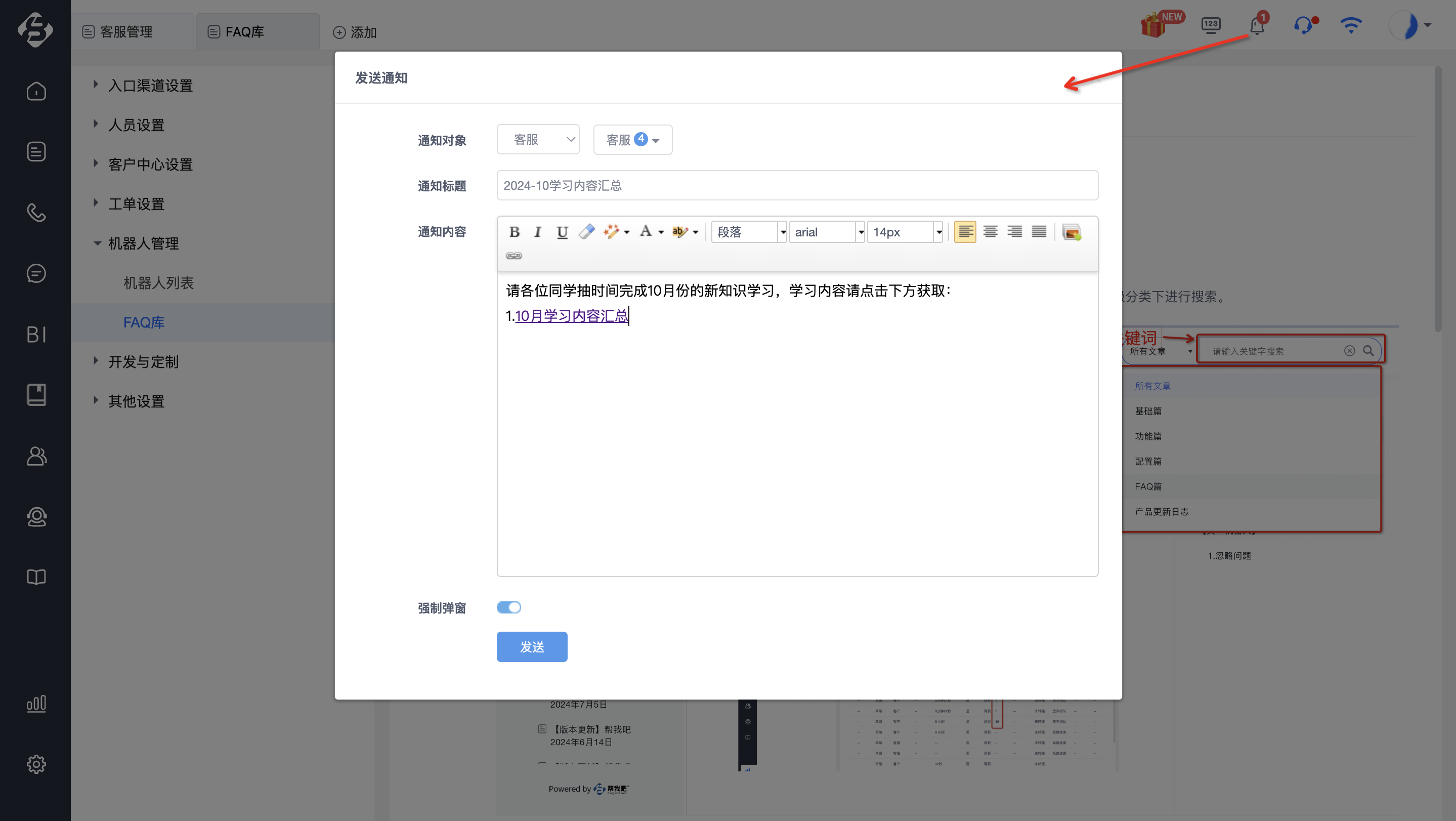Screen dimensions: 1456x821
Task: Toggle the 强制弹窗 switch off
Action: pos(509,607)
